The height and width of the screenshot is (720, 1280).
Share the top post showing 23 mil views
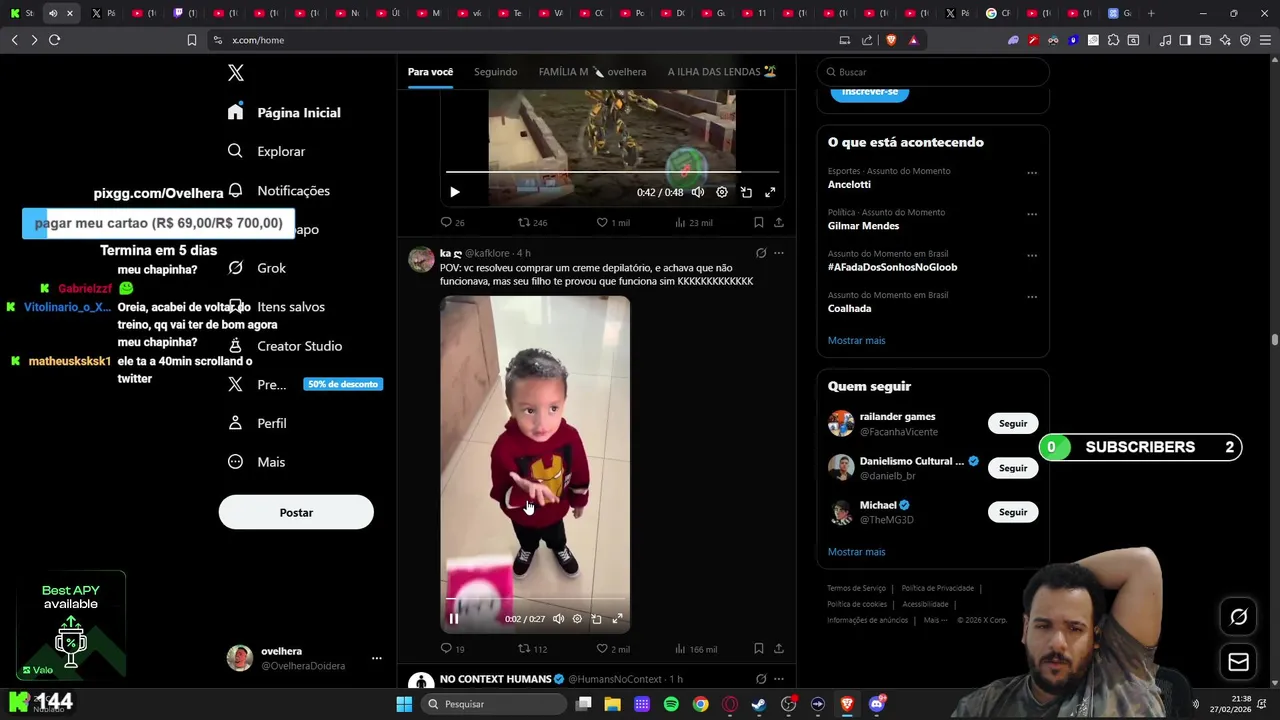(779, 222)
